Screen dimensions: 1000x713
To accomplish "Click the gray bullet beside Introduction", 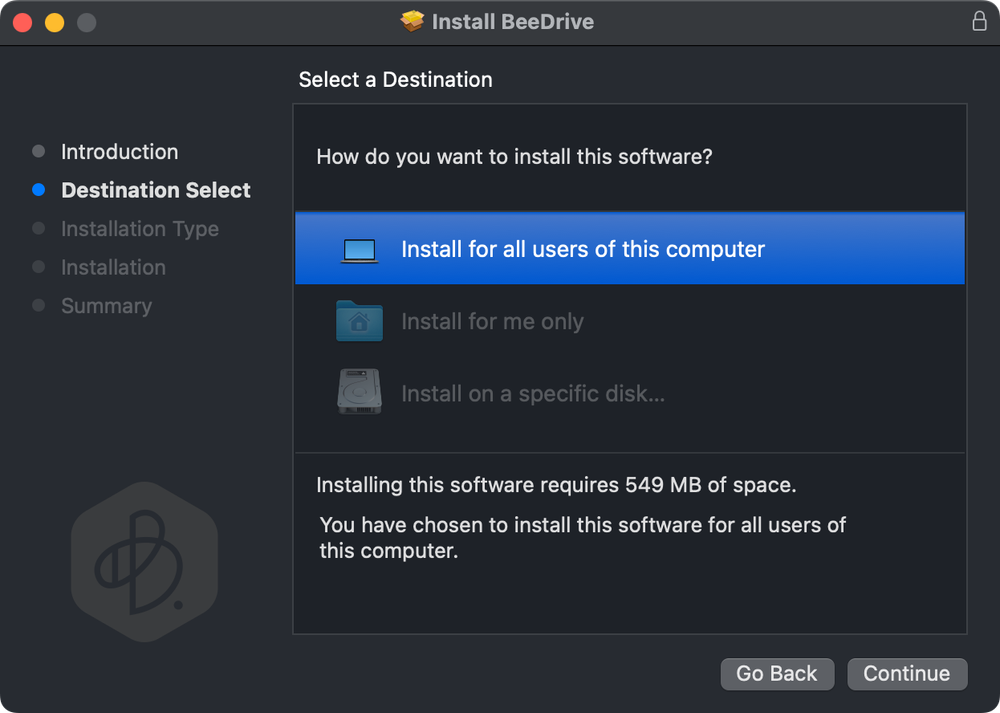I will click(38, 151).
